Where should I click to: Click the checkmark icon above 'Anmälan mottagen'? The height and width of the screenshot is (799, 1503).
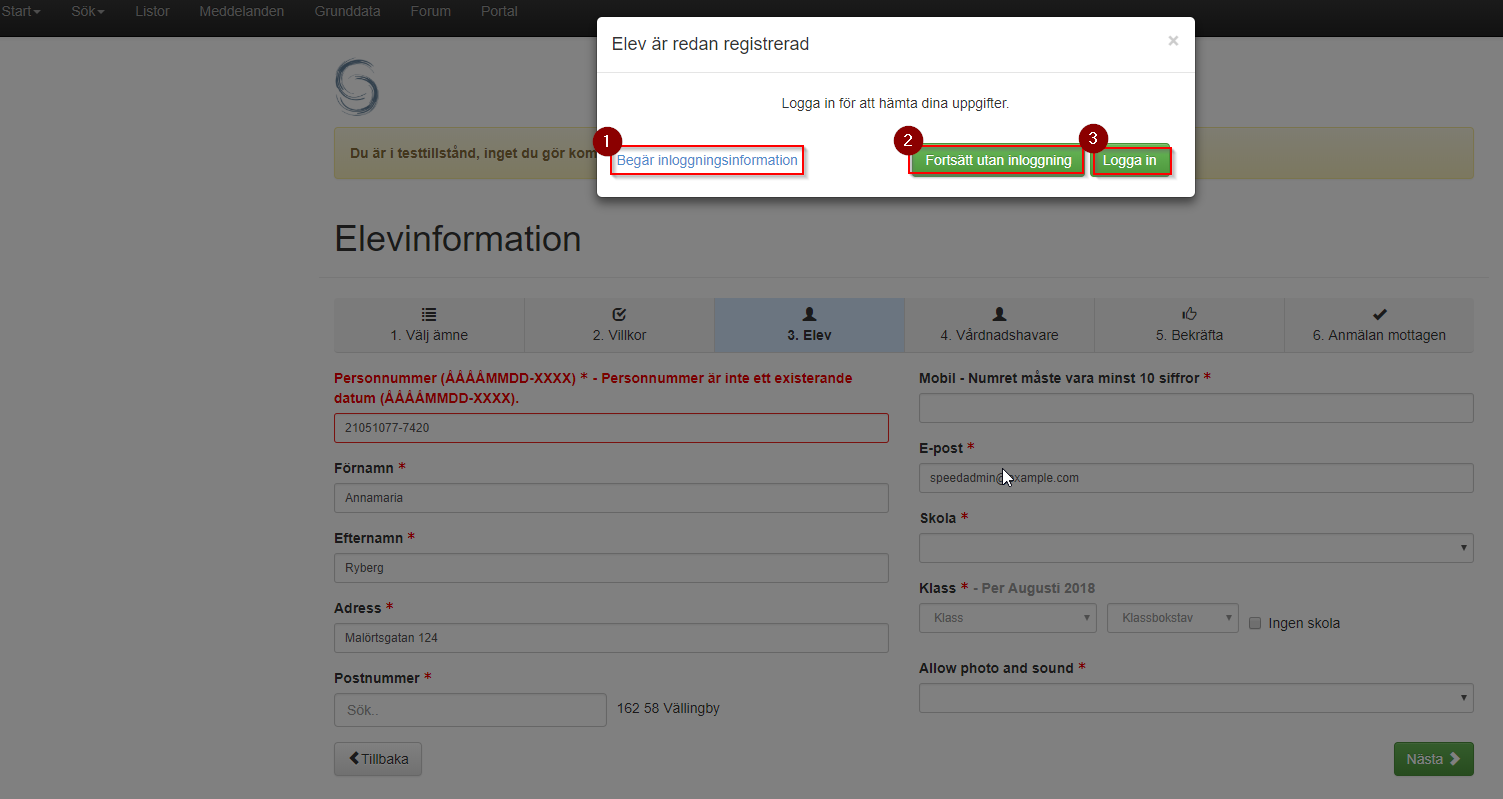(1379, 314)
